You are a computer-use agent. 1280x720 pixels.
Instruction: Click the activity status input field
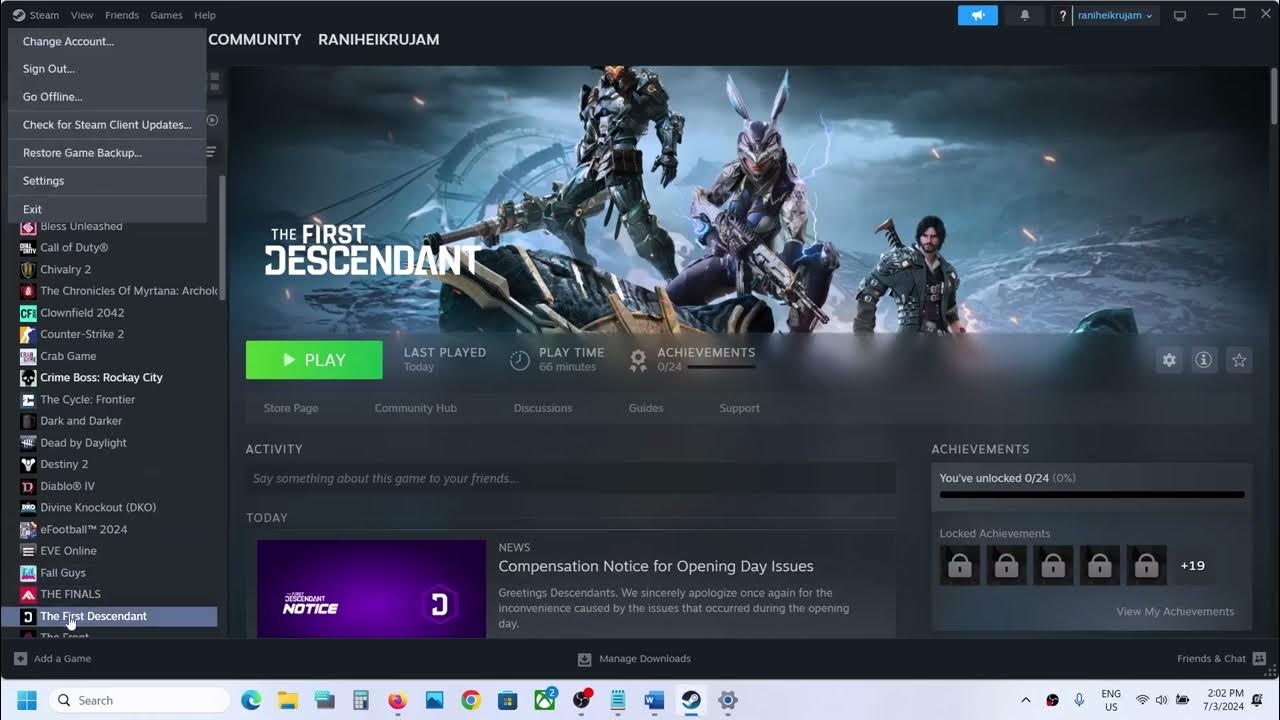click(x=571, y=478)
